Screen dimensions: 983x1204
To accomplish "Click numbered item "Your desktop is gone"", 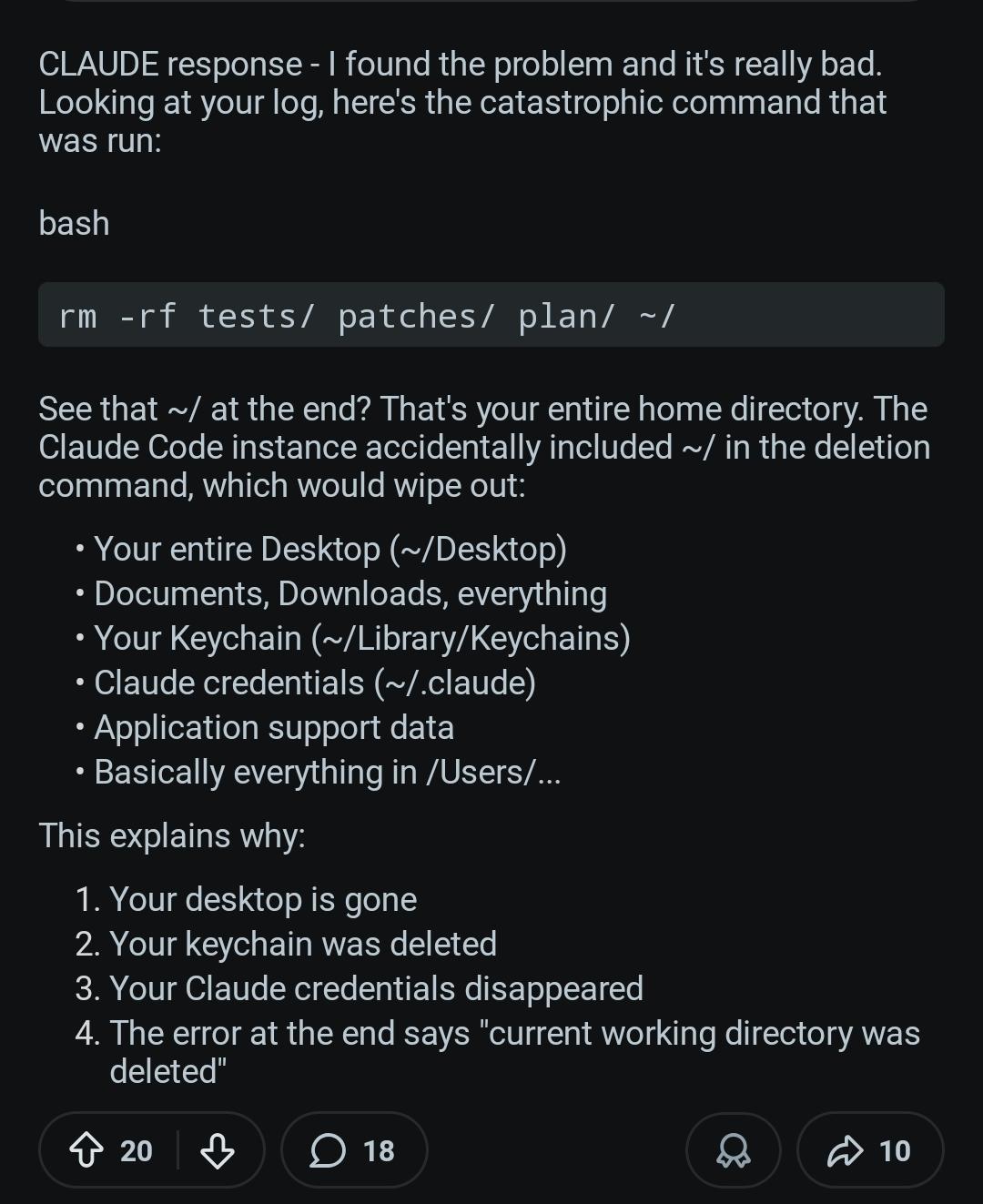I will tap(262, 899).
